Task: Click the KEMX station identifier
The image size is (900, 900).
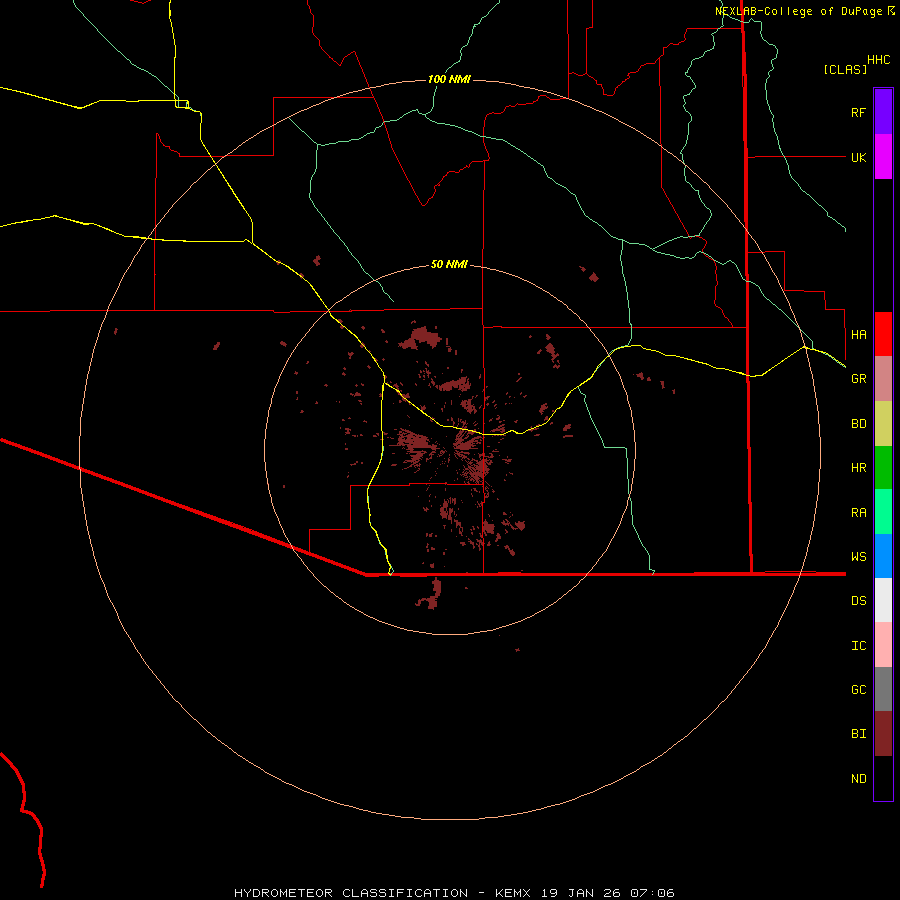Action: click(513, 893)
